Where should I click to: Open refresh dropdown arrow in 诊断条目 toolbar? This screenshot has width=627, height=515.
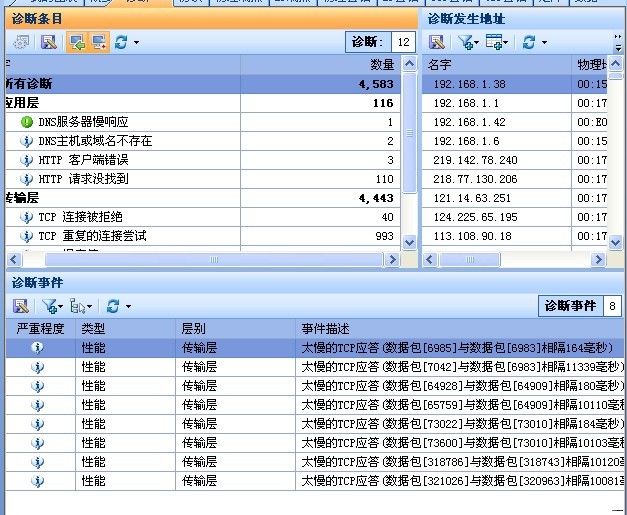tap(136, 42)
